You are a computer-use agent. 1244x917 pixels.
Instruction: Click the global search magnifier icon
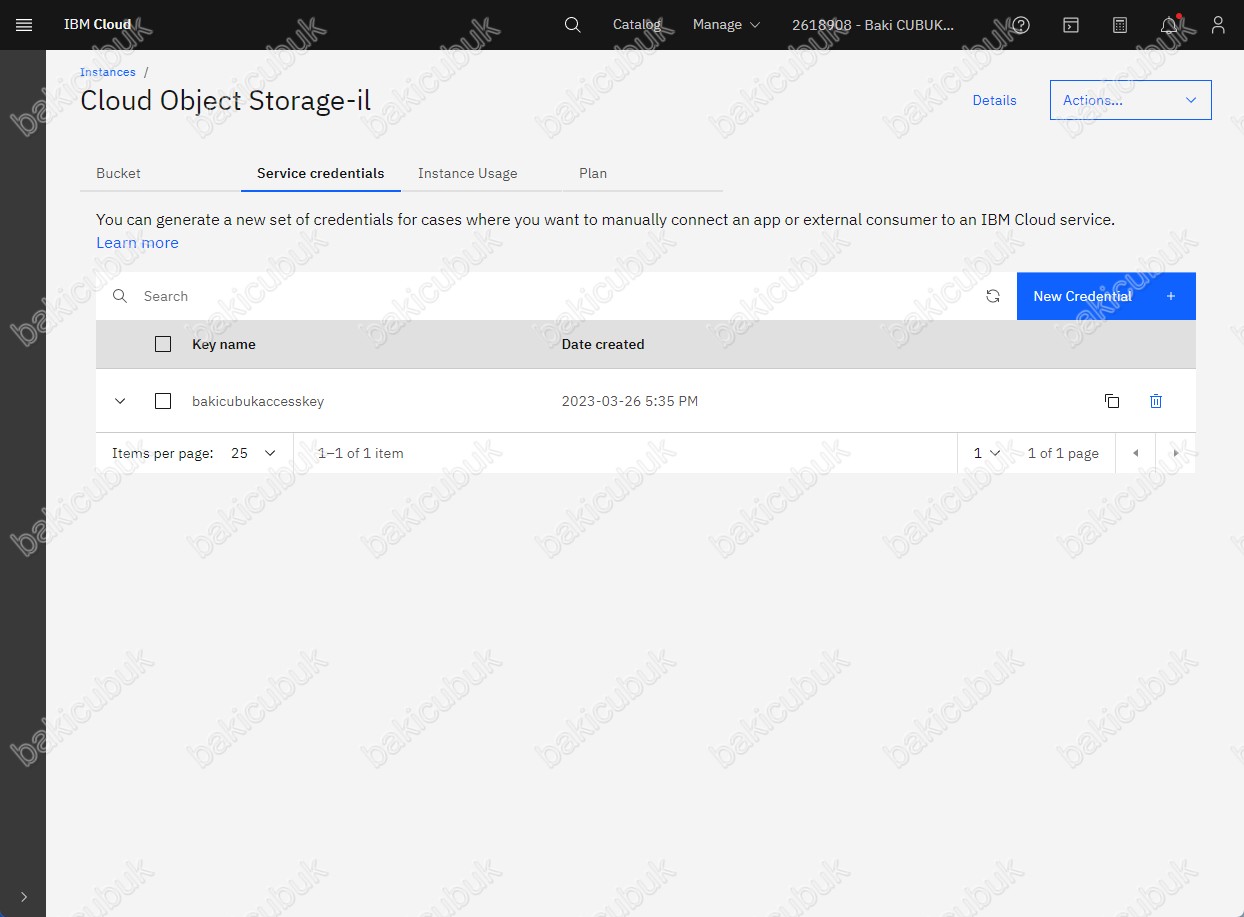tap(572, 25)
